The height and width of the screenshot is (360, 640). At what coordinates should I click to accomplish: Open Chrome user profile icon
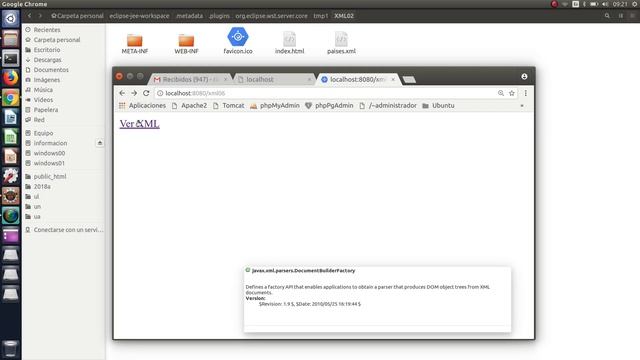[x=524, y=76]
